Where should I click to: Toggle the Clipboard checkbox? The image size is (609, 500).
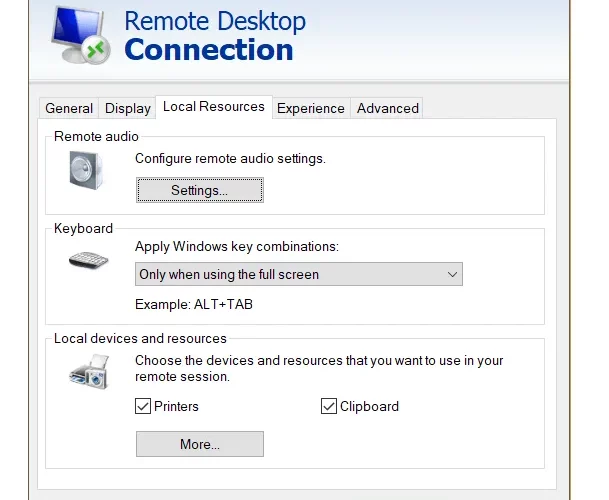(x=329, y=406)
